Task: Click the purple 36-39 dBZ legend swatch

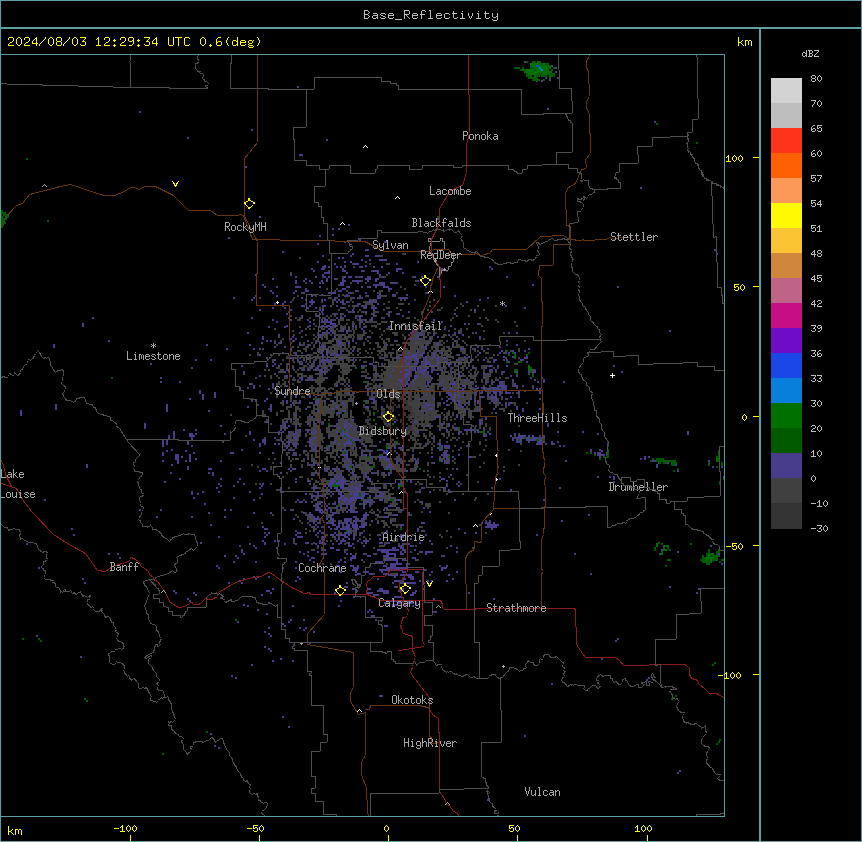Action: click(x=786, y=341)
